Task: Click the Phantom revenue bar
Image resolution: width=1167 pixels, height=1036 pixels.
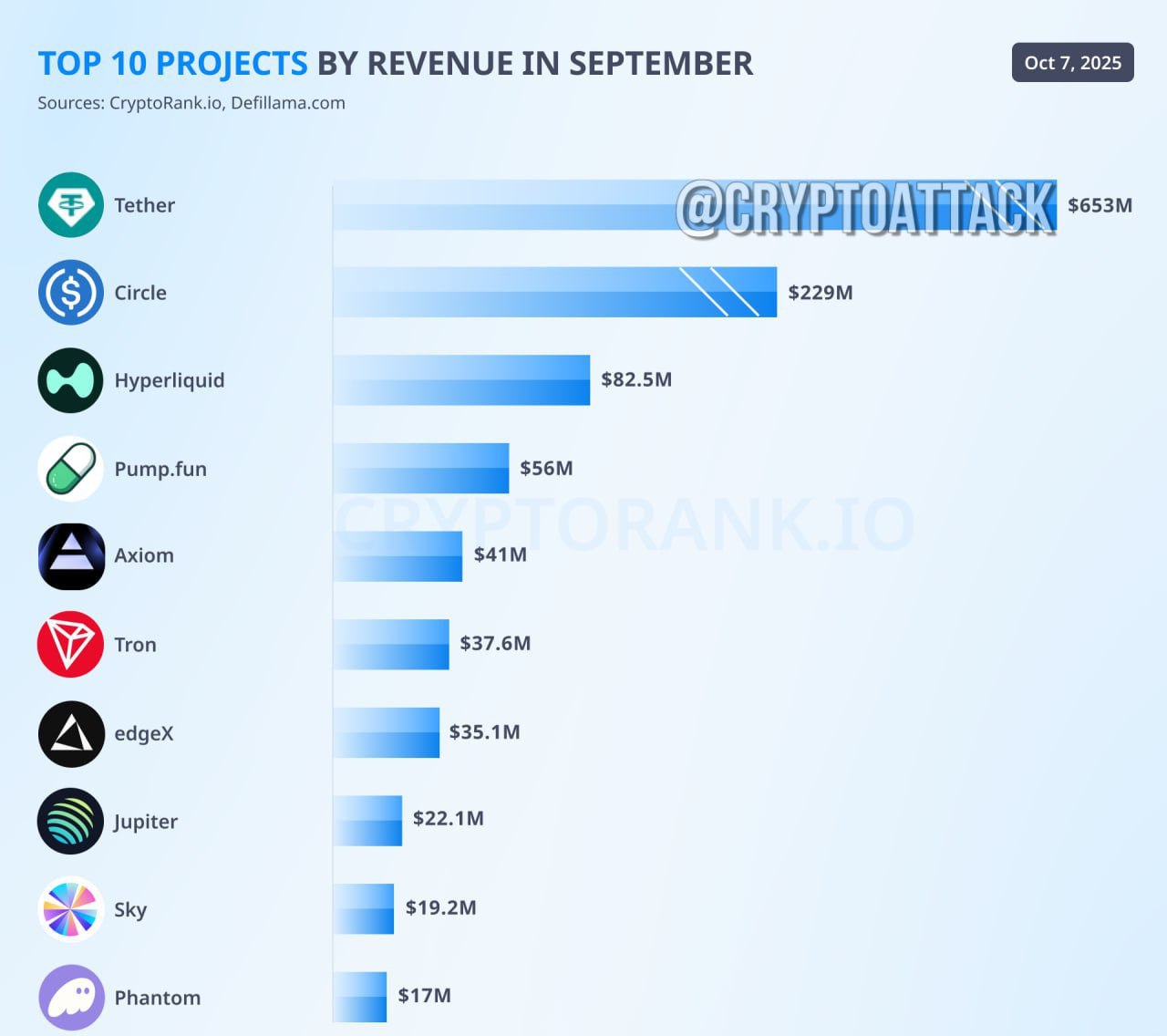Action: (360, 997)
